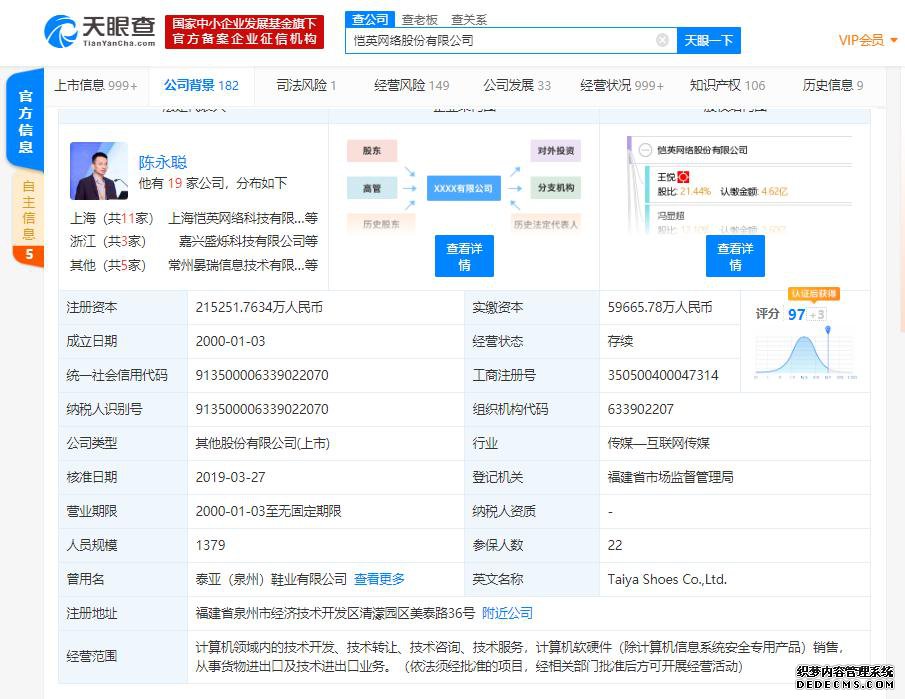Screen dimensions: 905x699
Task: Click the national fund official banner
Action: [244, 31]
